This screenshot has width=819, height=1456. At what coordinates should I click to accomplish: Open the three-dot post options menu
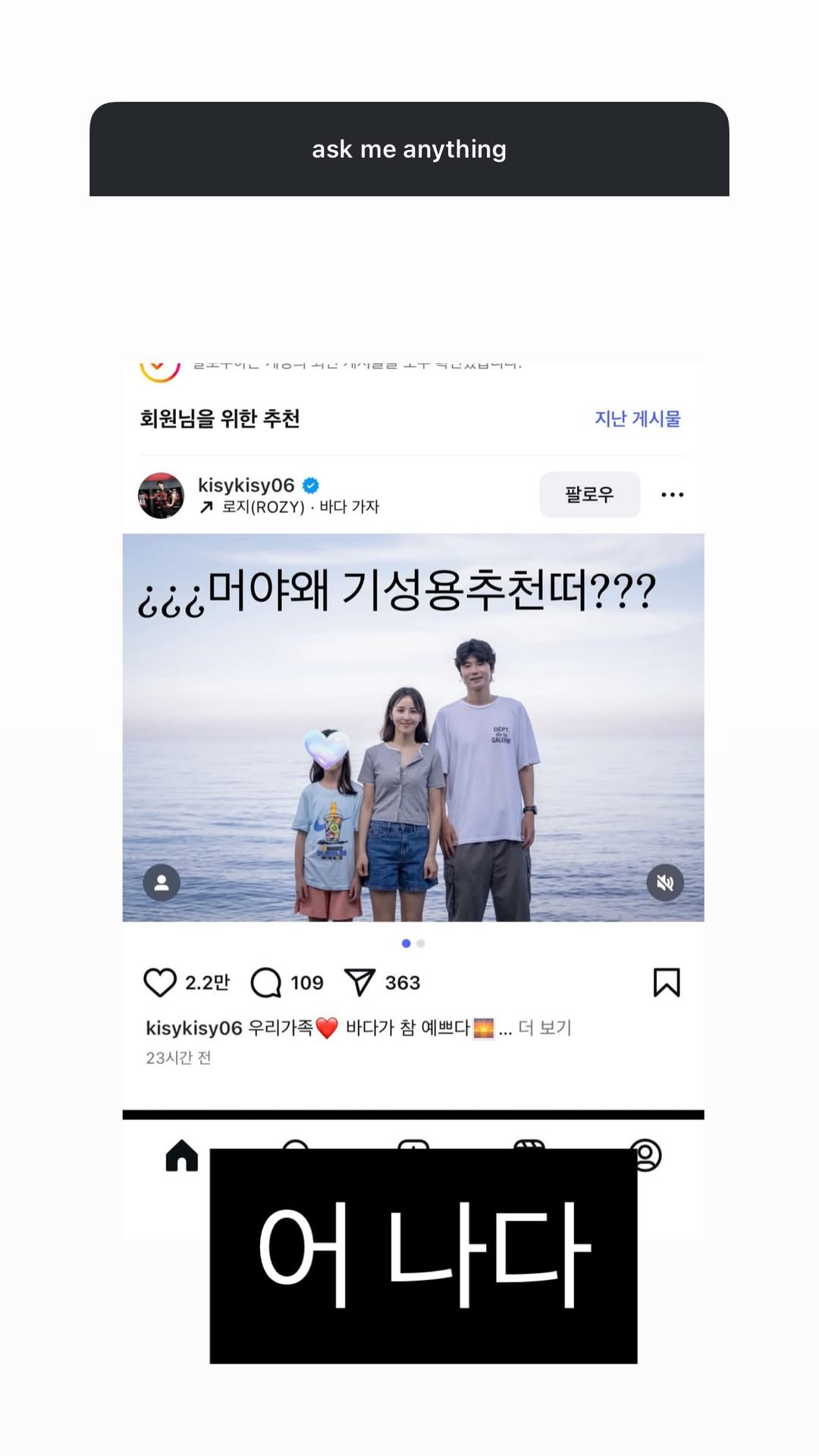click(x=672, y=494)
